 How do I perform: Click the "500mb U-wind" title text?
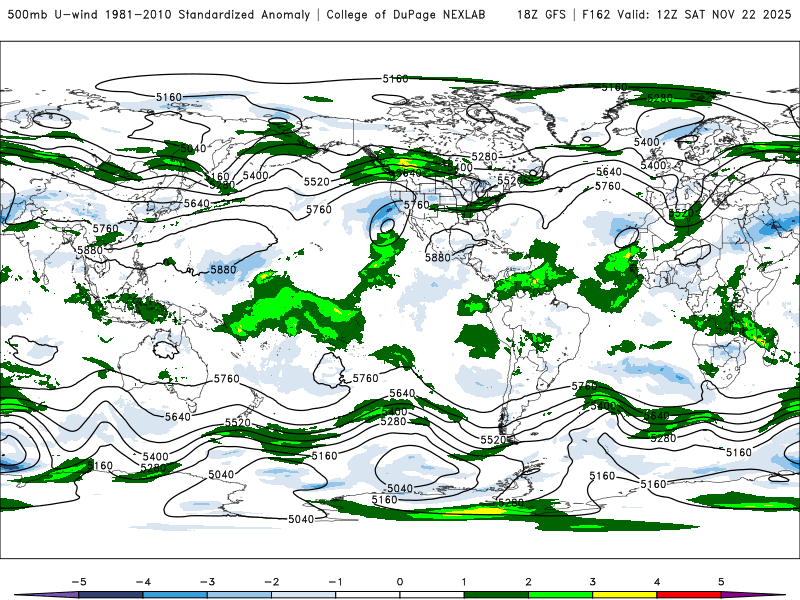(x=53, y=15)
